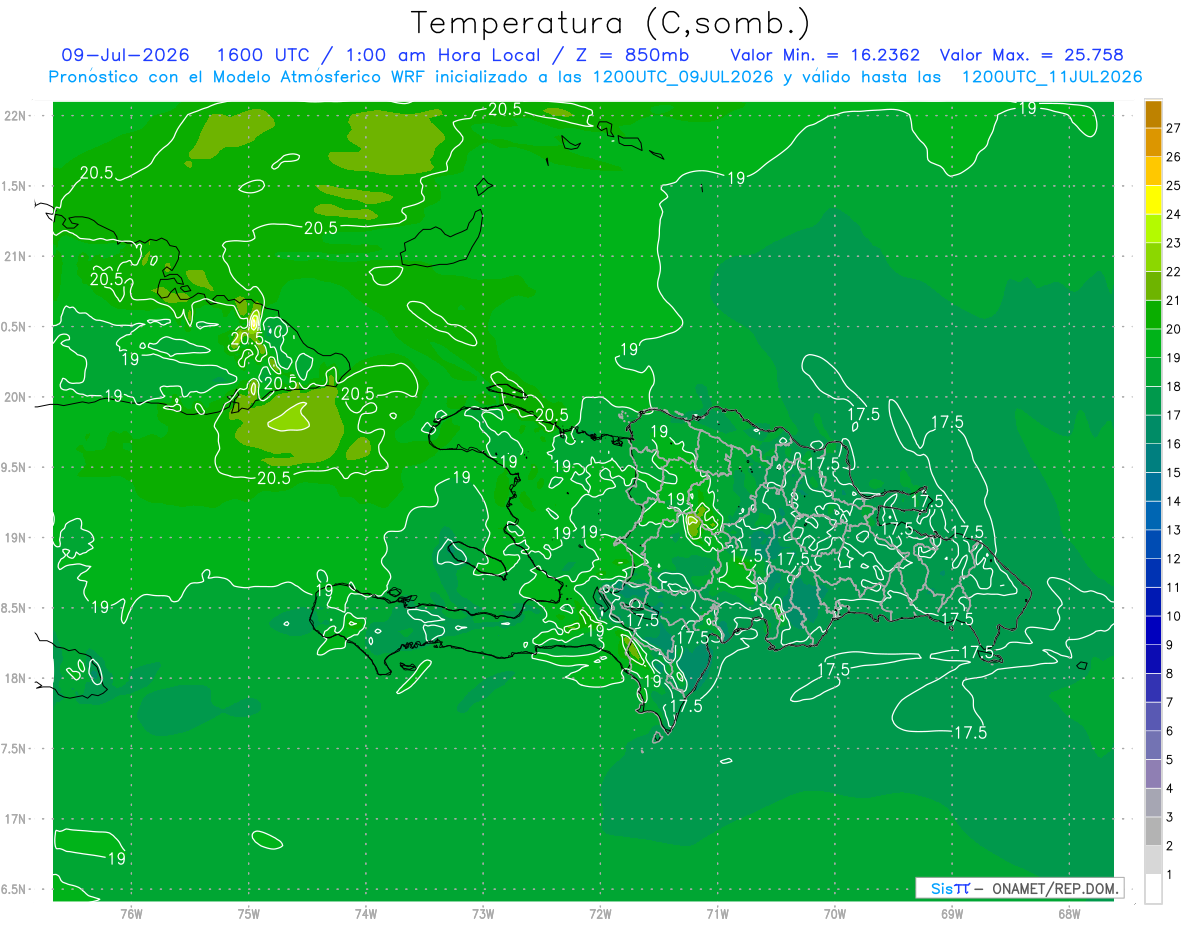
Task: Click the '3' value on the color legend
Action: (1171, 817)
